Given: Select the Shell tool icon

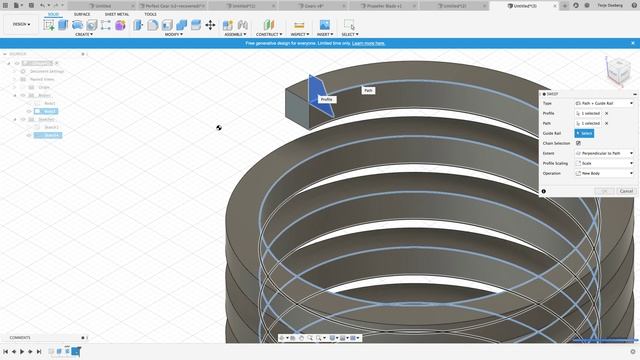Looking at the screenshot, I should pos(167,25).
